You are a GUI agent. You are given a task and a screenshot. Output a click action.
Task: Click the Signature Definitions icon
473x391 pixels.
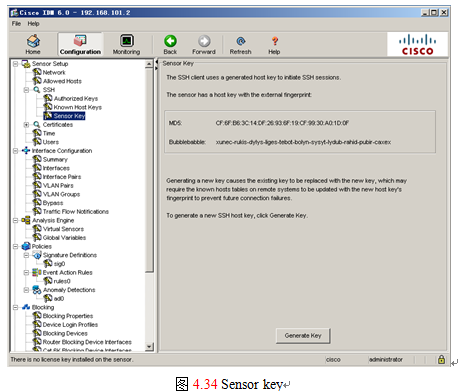pos(37,255)
